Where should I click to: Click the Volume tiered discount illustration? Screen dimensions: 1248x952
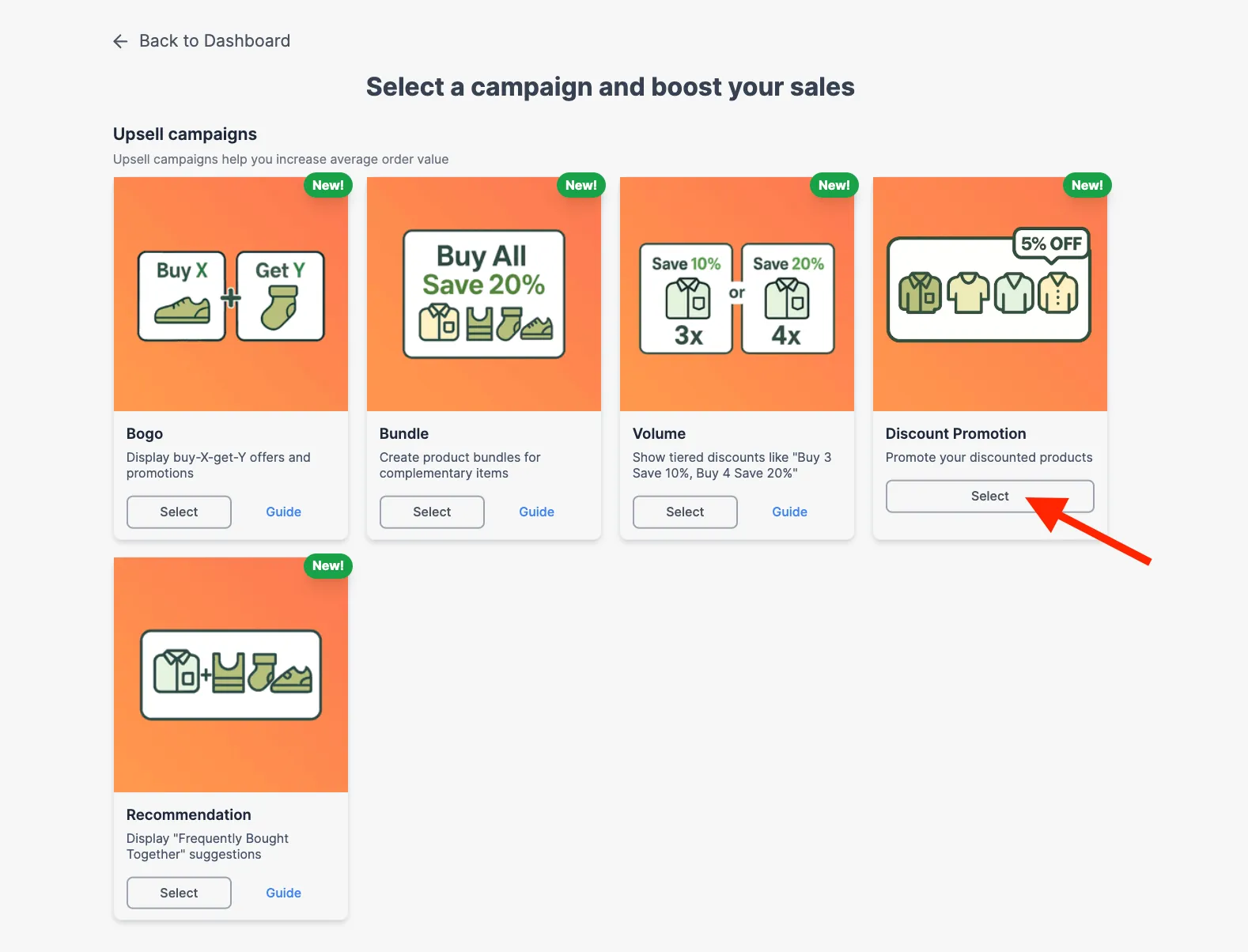[737, 294]
